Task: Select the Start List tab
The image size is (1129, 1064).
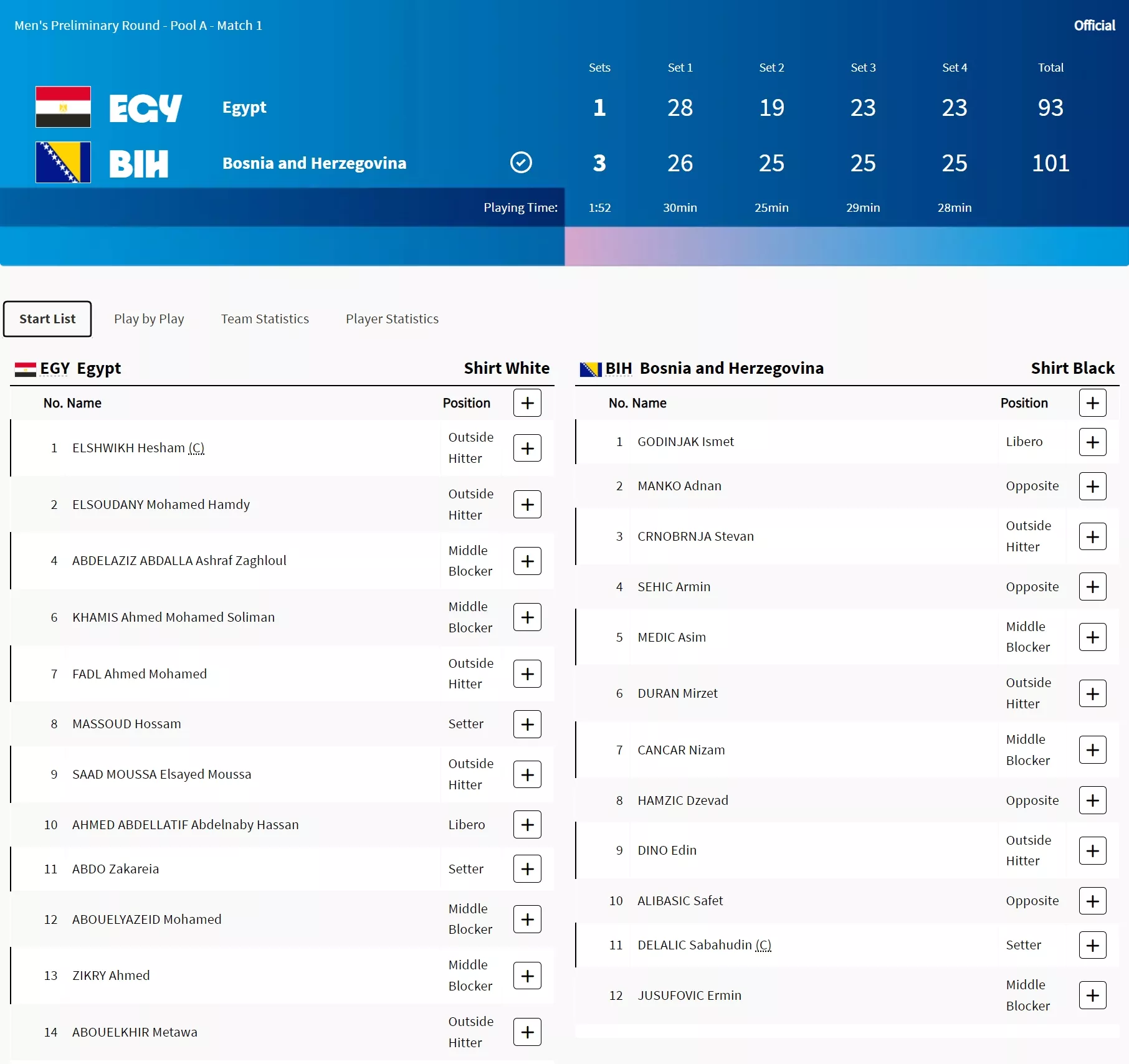Action: coord(47,319)
